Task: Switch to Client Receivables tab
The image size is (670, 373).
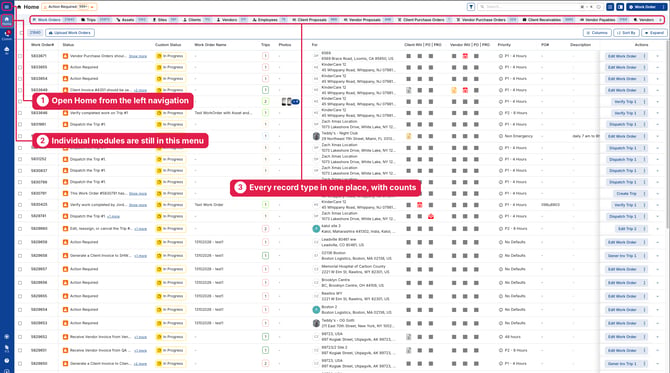Action: click(x=549, y=20)
